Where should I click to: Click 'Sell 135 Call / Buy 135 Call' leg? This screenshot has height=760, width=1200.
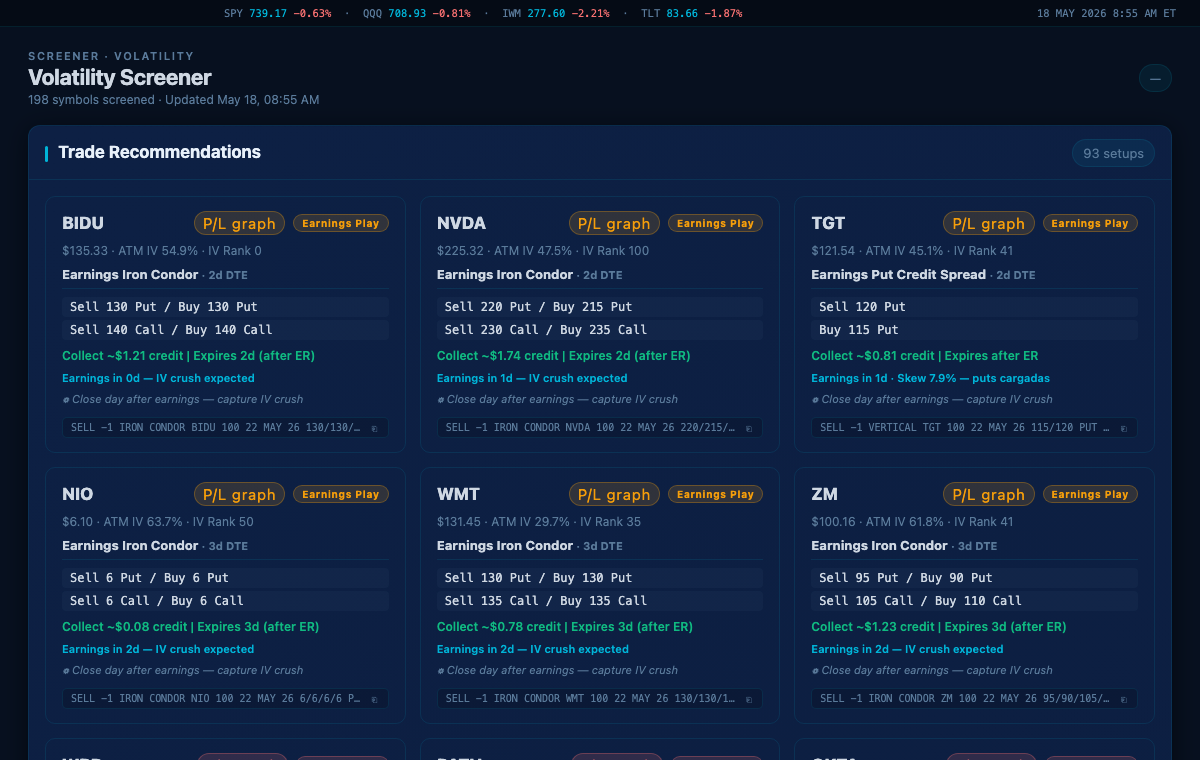600,601
